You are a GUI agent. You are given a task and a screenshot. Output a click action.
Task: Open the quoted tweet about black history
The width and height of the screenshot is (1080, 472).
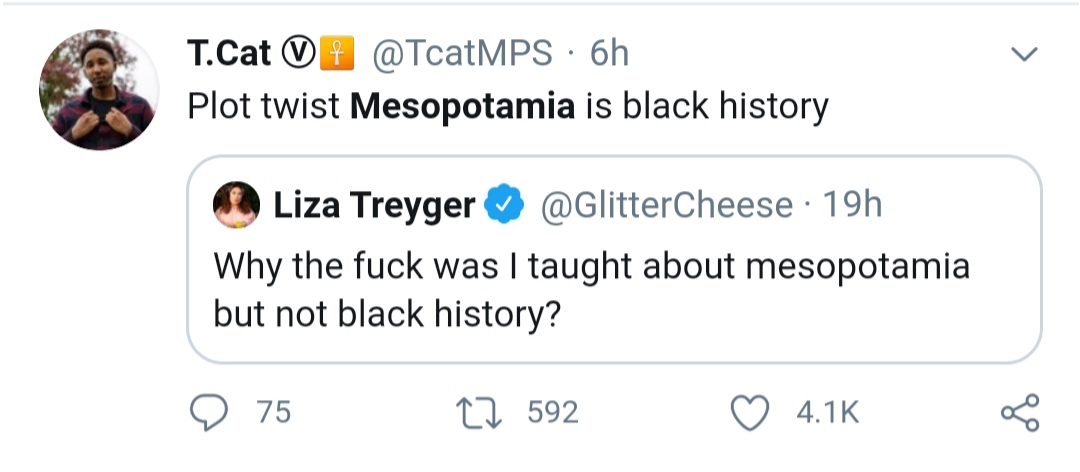point(614,260)
